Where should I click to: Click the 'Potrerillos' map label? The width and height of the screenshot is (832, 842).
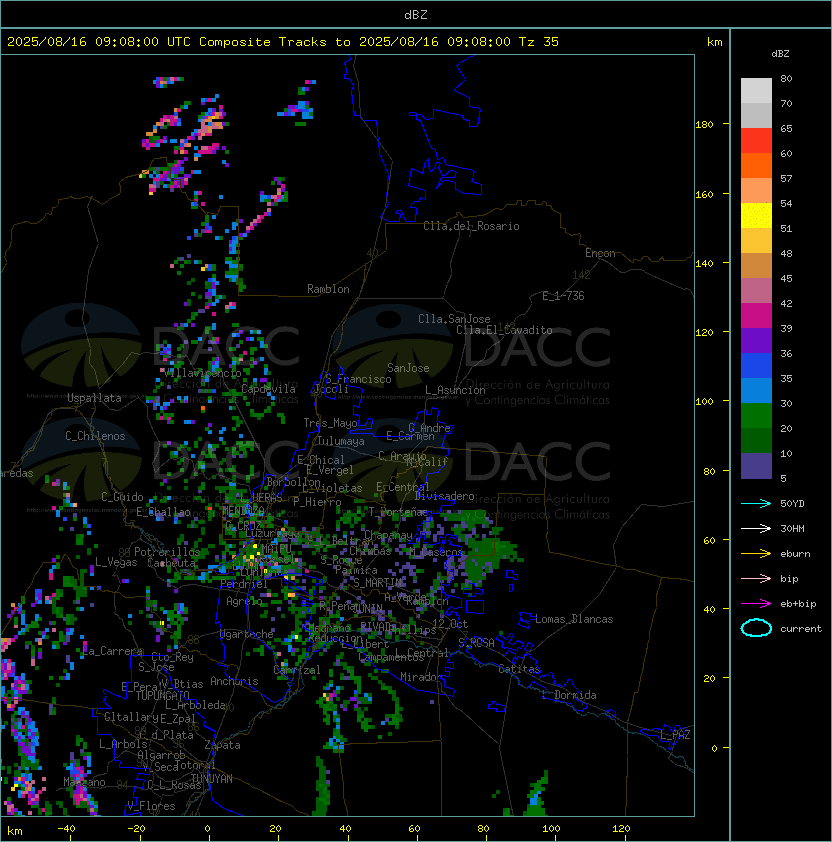click(x=167, y=552)
